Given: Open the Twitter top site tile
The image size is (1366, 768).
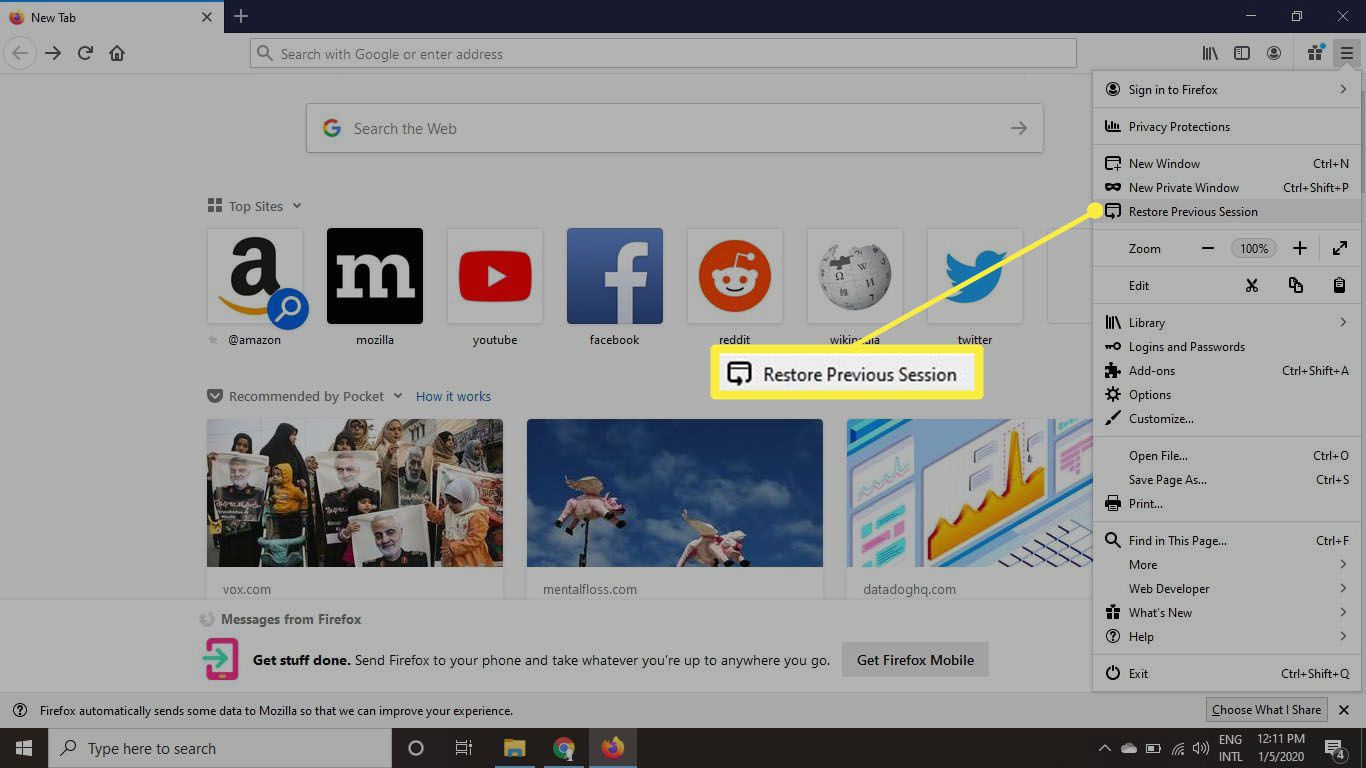Looking at the screenshot, I should point(975,276).
